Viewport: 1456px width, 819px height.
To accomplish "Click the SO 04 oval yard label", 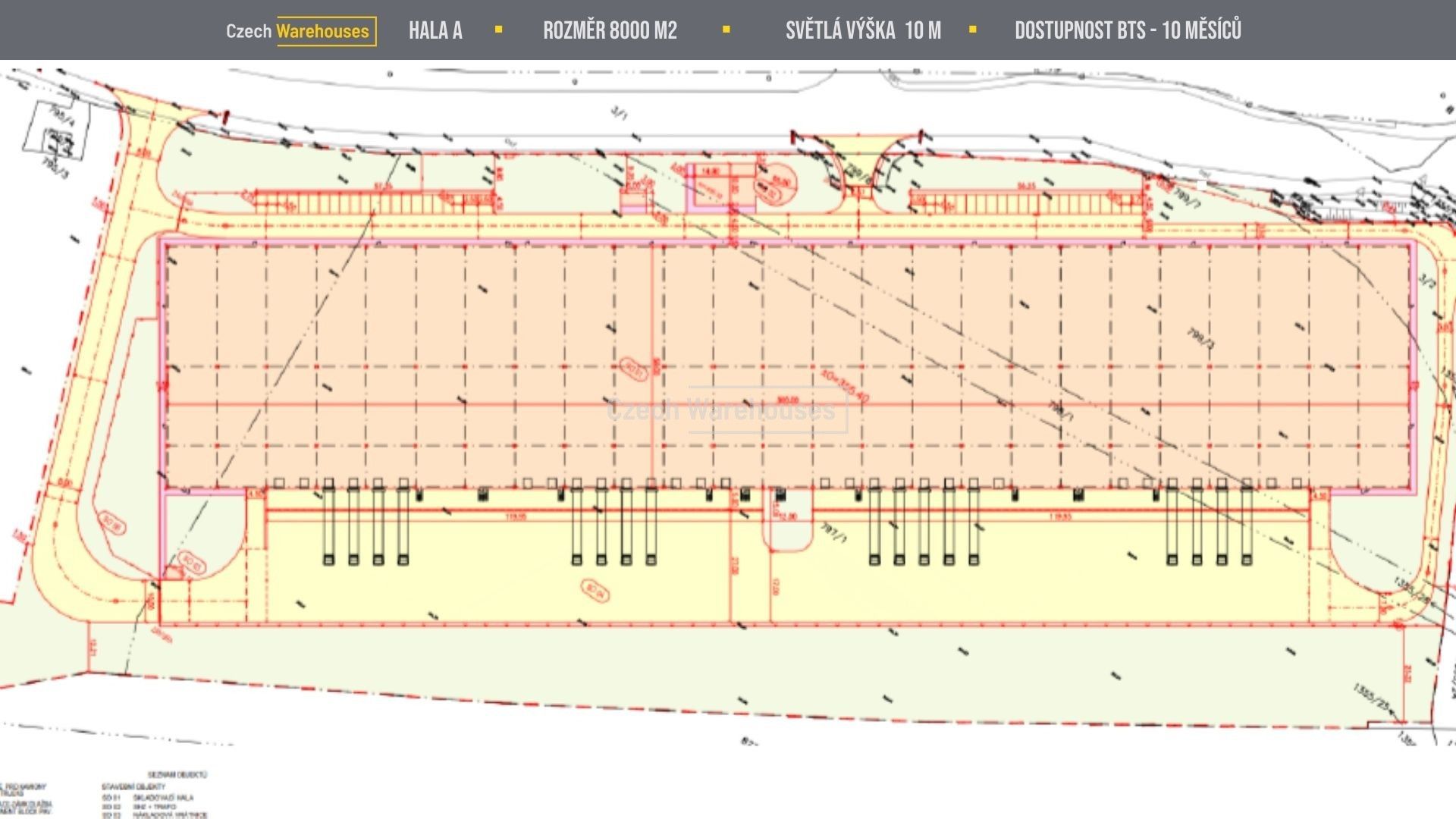I will [x=595, y=590].
